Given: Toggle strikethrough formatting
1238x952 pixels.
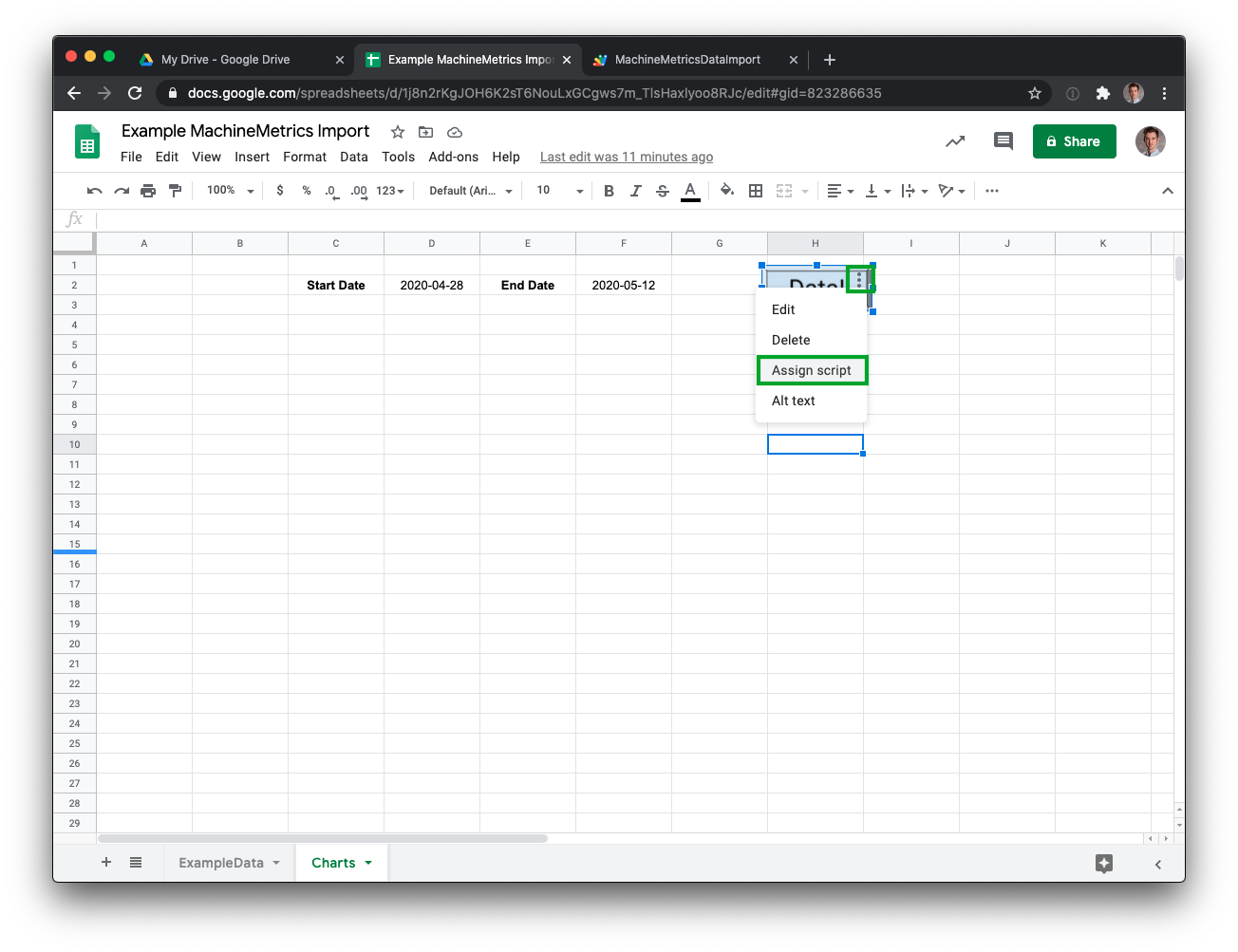Looking at the screenshot, I should point(663,191).
